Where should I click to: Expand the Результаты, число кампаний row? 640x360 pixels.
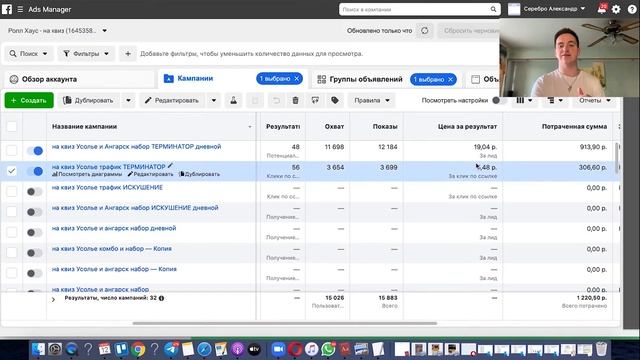coord(53,299)
